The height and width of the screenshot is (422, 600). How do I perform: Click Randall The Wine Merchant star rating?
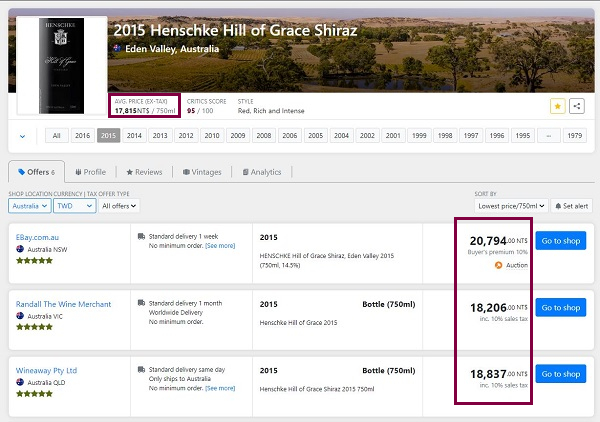coord(34,327)
